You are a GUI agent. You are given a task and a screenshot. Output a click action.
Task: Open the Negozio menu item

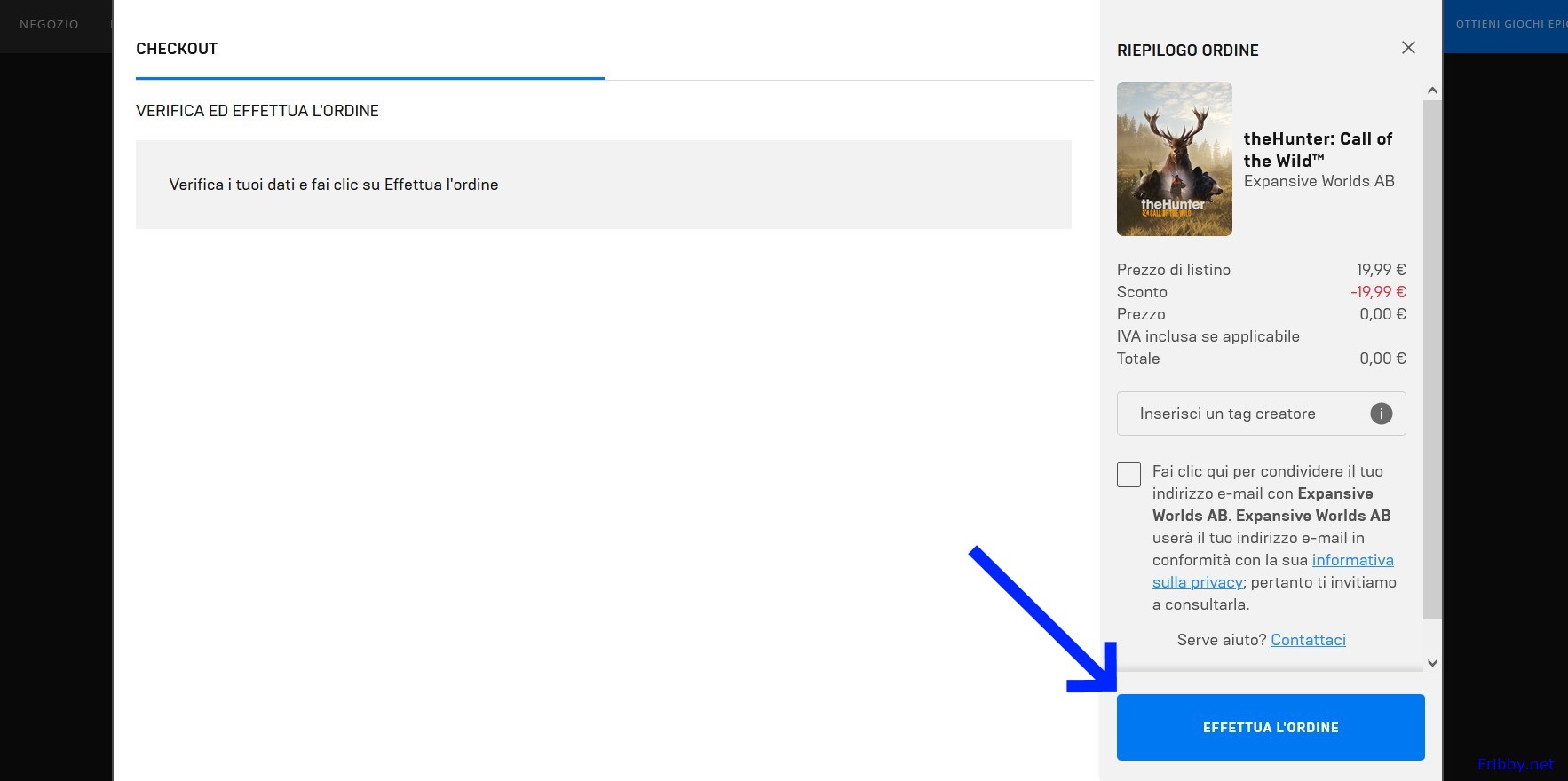pyautogui.click(x=49, y=25)
